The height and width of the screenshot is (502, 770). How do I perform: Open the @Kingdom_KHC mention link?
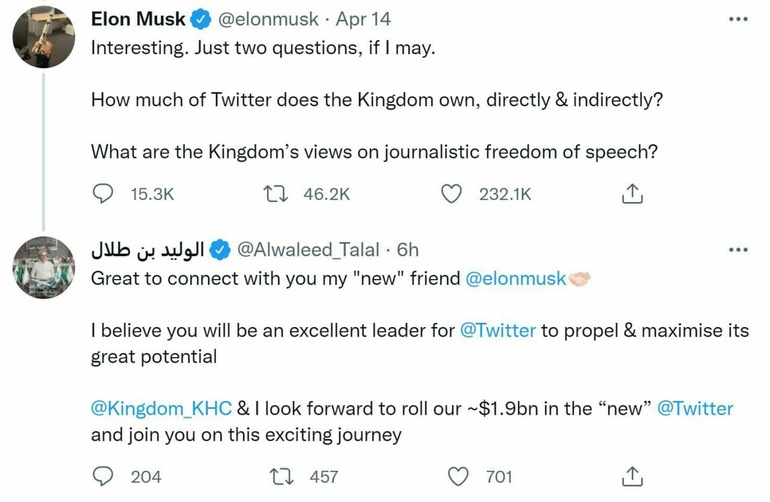pyautogui.click(x=161, y=408)
